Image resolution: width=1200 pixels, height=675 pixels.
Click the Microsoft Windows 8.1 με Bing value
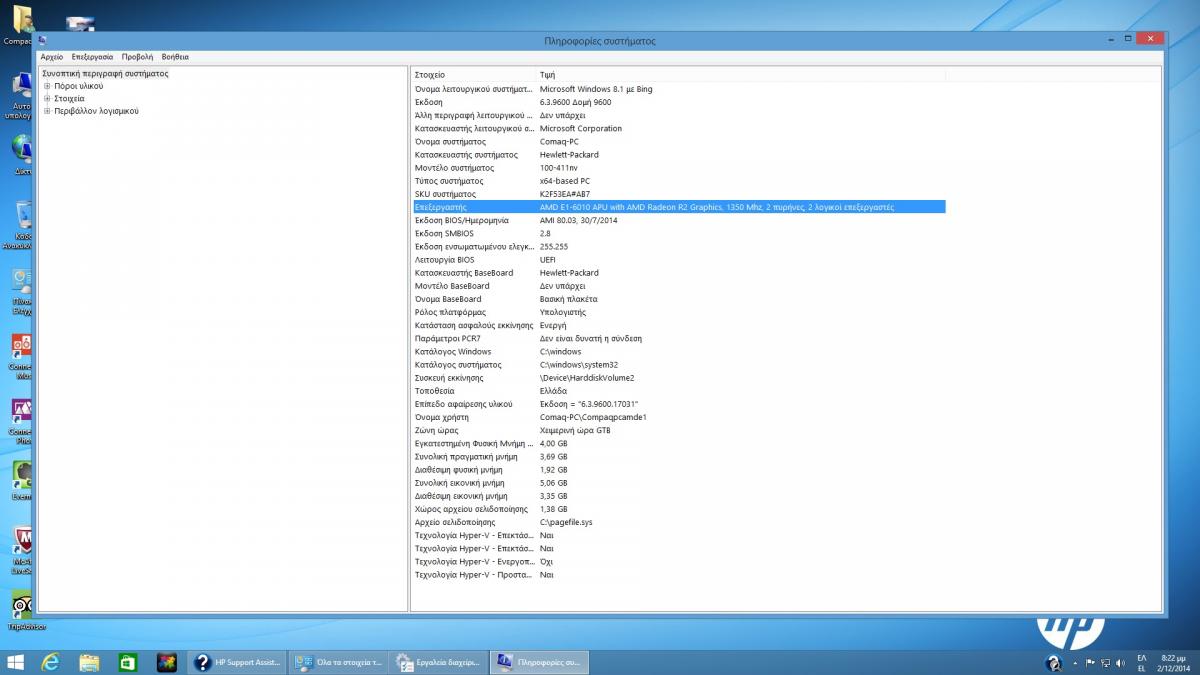coord(596,89)
